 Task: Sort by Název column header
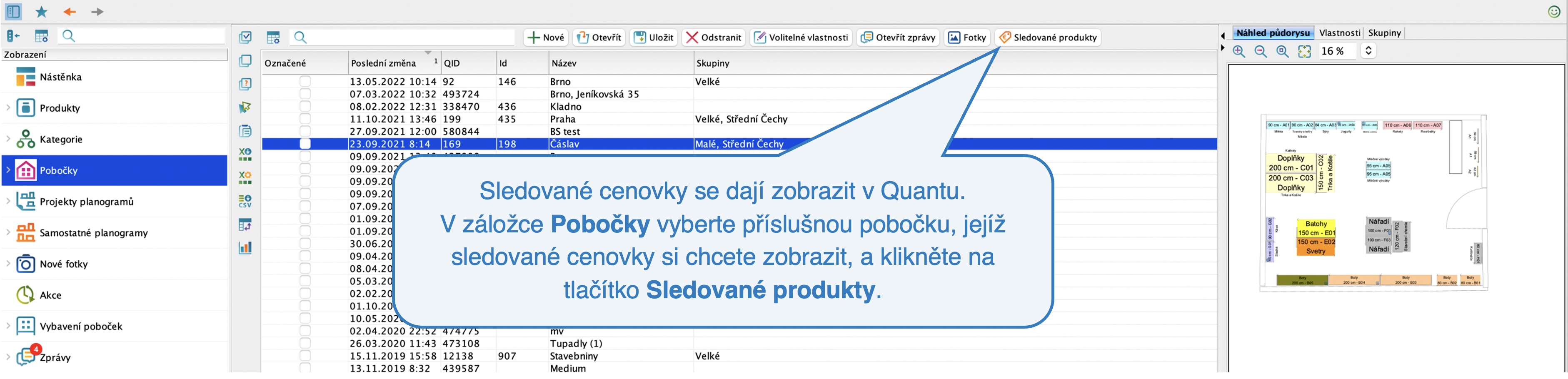621,62
